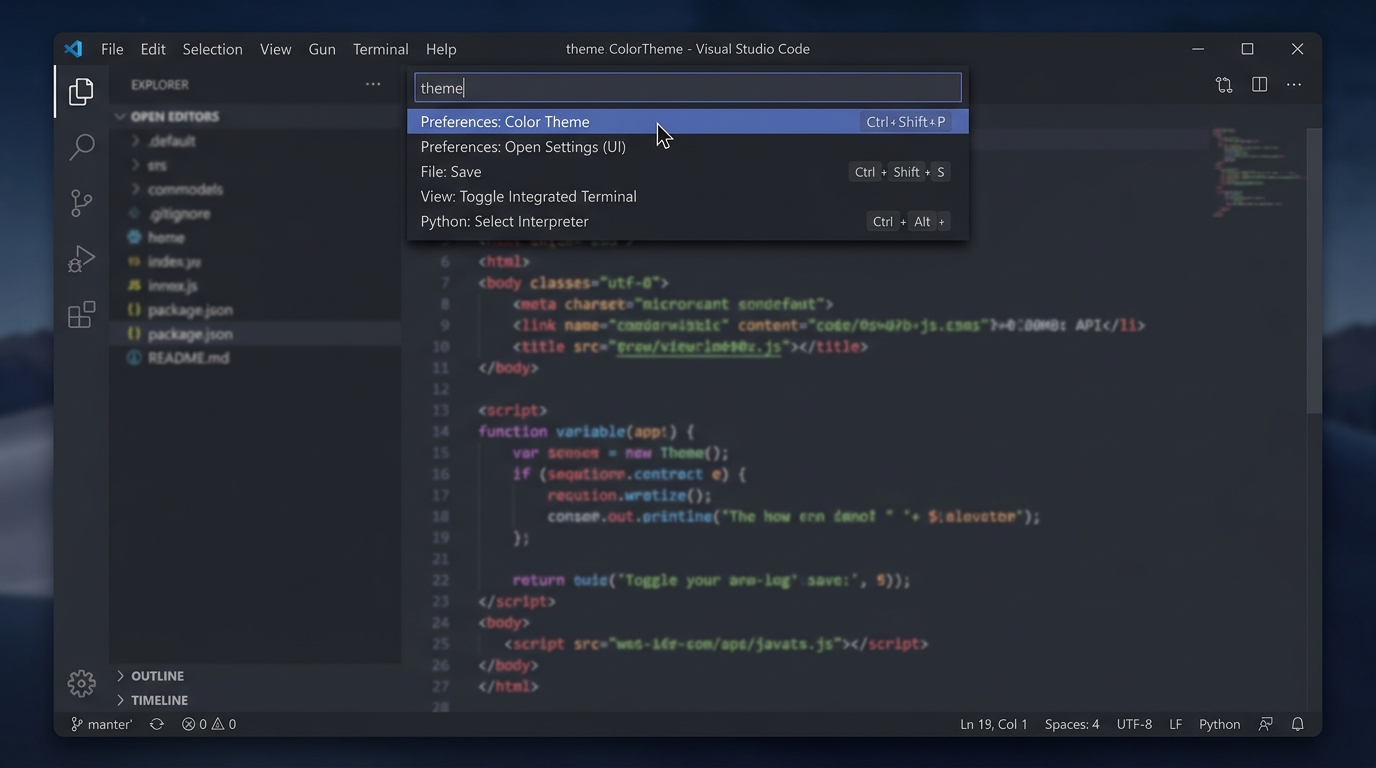Run the File: Save command
The height and width of the screenshot is (768, 1376).
click(688, 172)
